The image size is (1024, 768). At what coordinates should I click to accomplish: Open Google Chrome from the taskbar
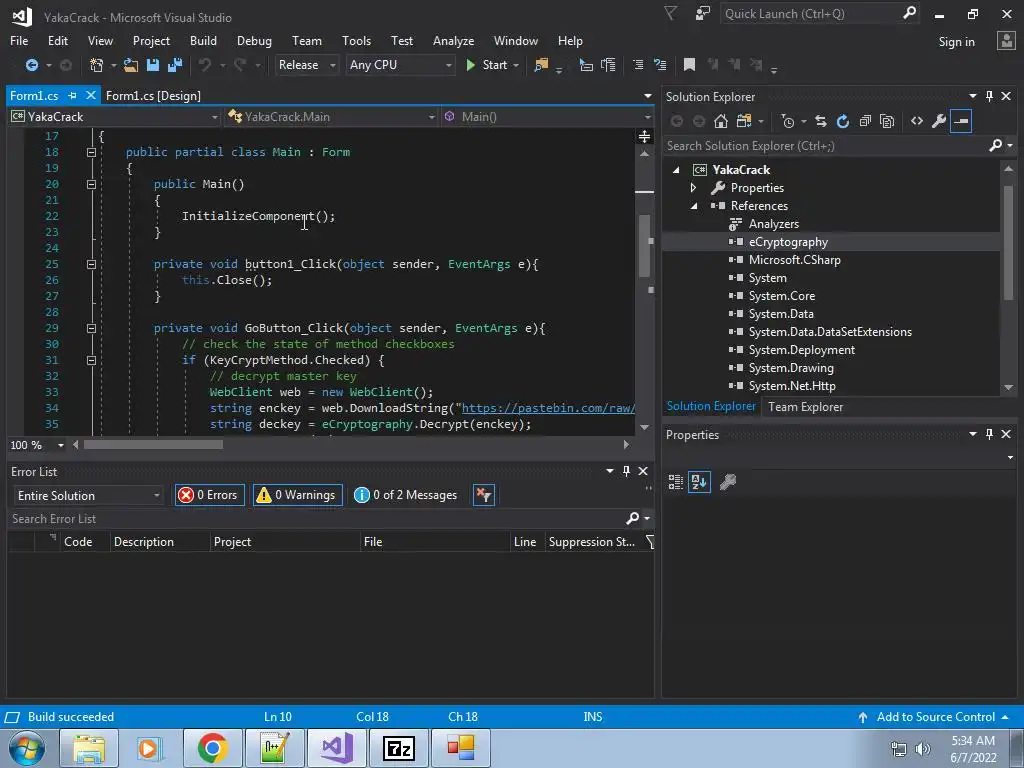212,748
